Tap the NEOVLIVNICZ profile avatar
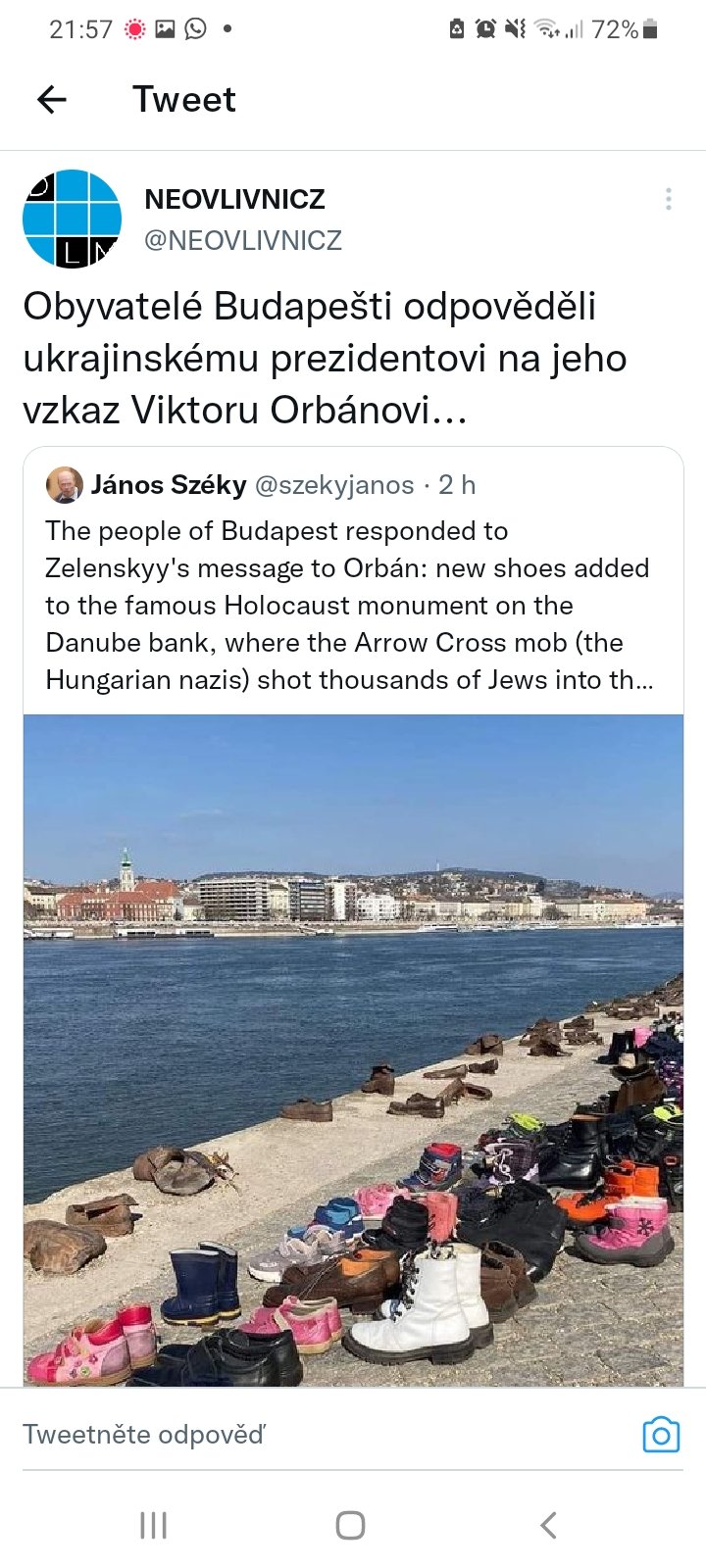This screenshot has width=706, height=1568. (x=72, y=219)
